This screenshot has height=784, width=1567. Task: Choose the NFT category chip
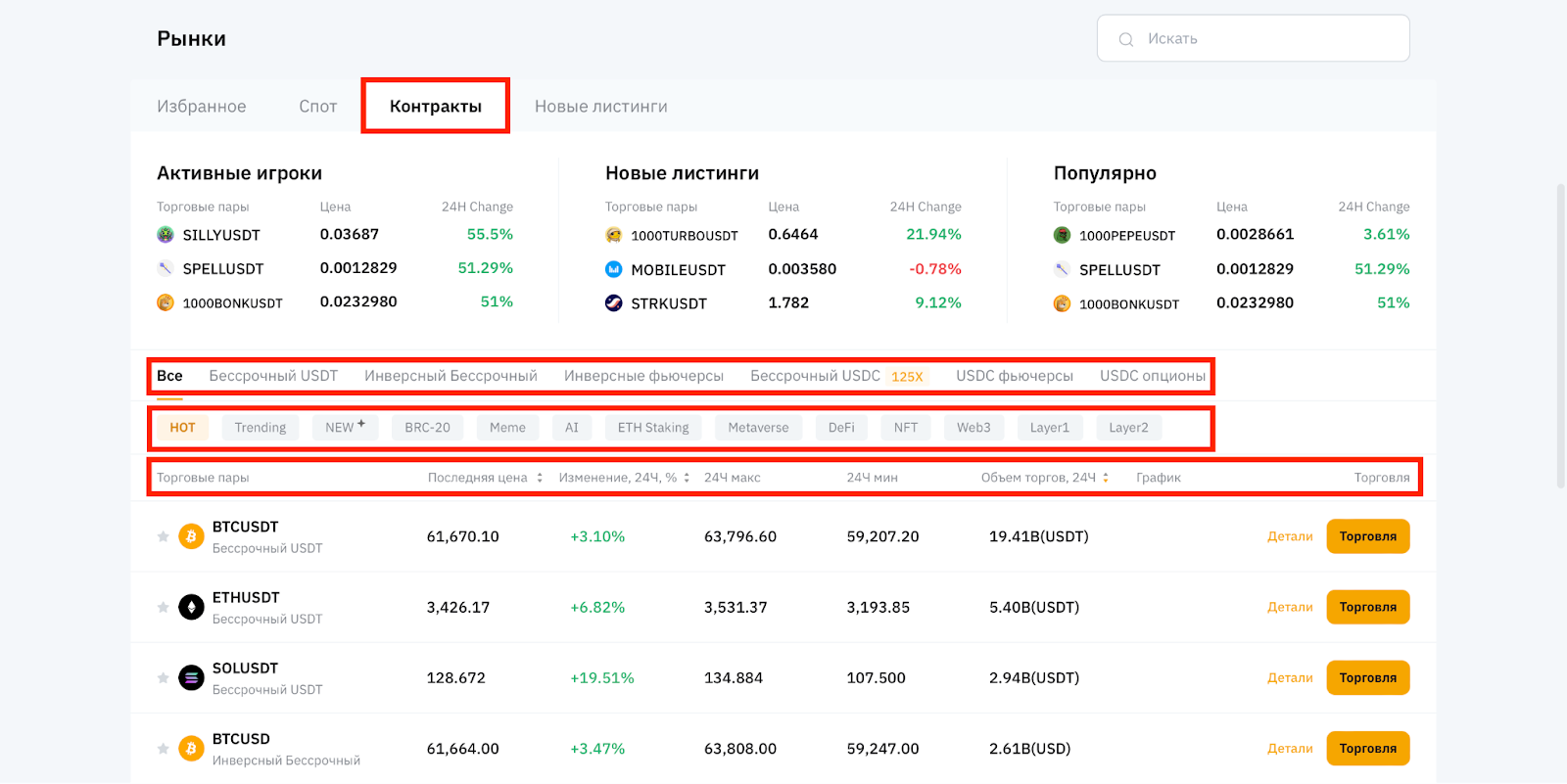pyautogui.click(x=906, y=428)
